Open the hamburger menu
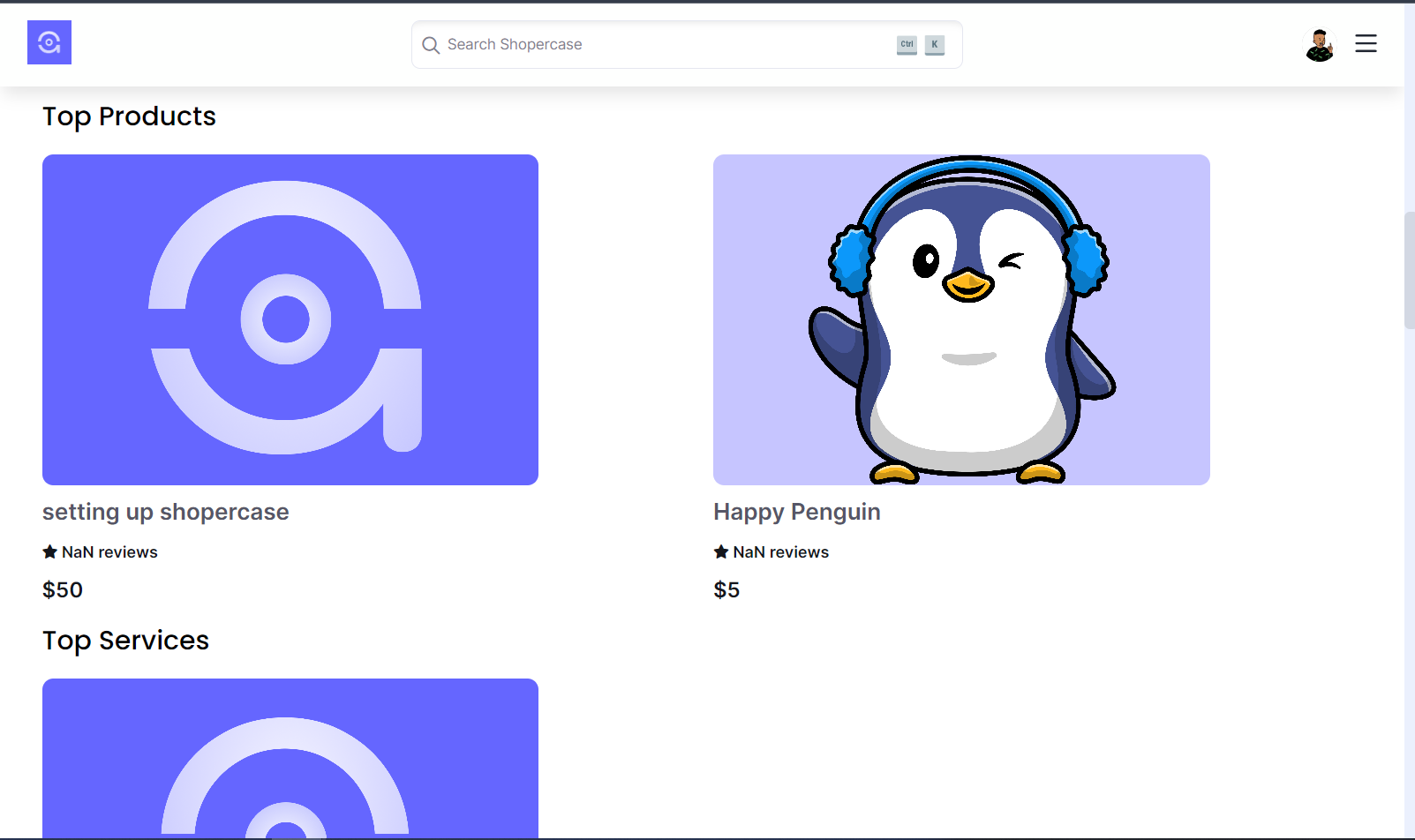This screenshot has width=1415, height=840. point(1366,43)
